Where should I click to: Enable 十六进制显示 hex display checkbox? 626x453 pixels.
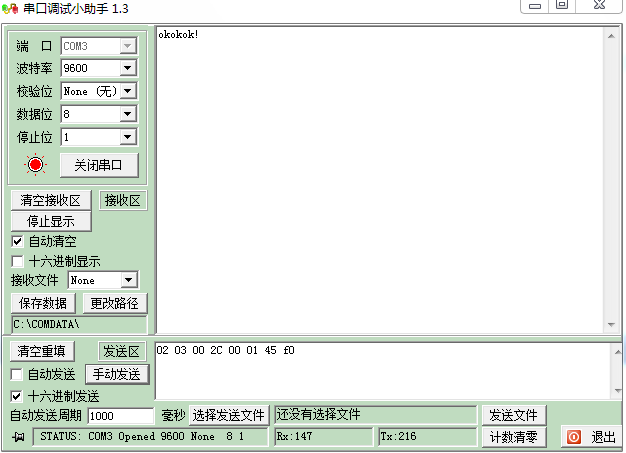coord(17,261)
